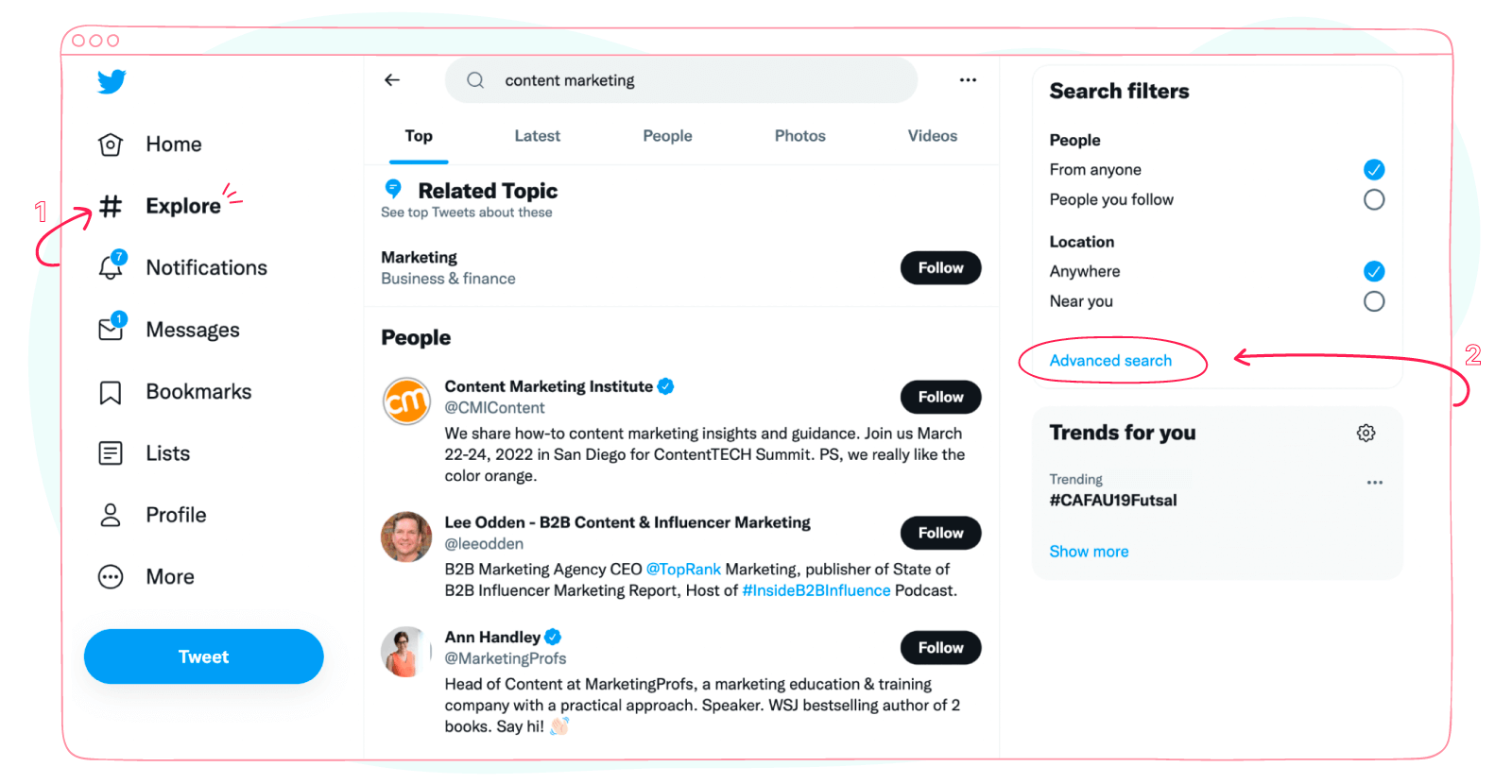Open Trends settings with the gear icon
This screenshot has width=1512, height=784.
point(1365,433)
